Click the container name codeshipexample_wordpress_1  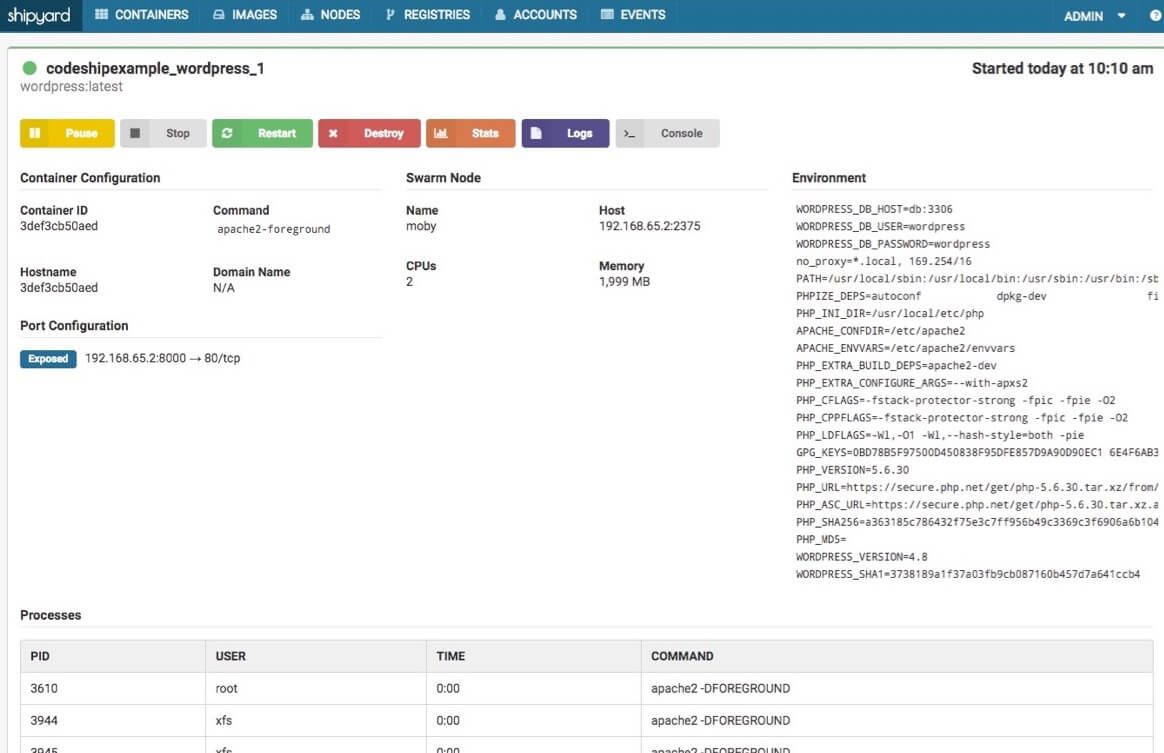click(155, 68)
